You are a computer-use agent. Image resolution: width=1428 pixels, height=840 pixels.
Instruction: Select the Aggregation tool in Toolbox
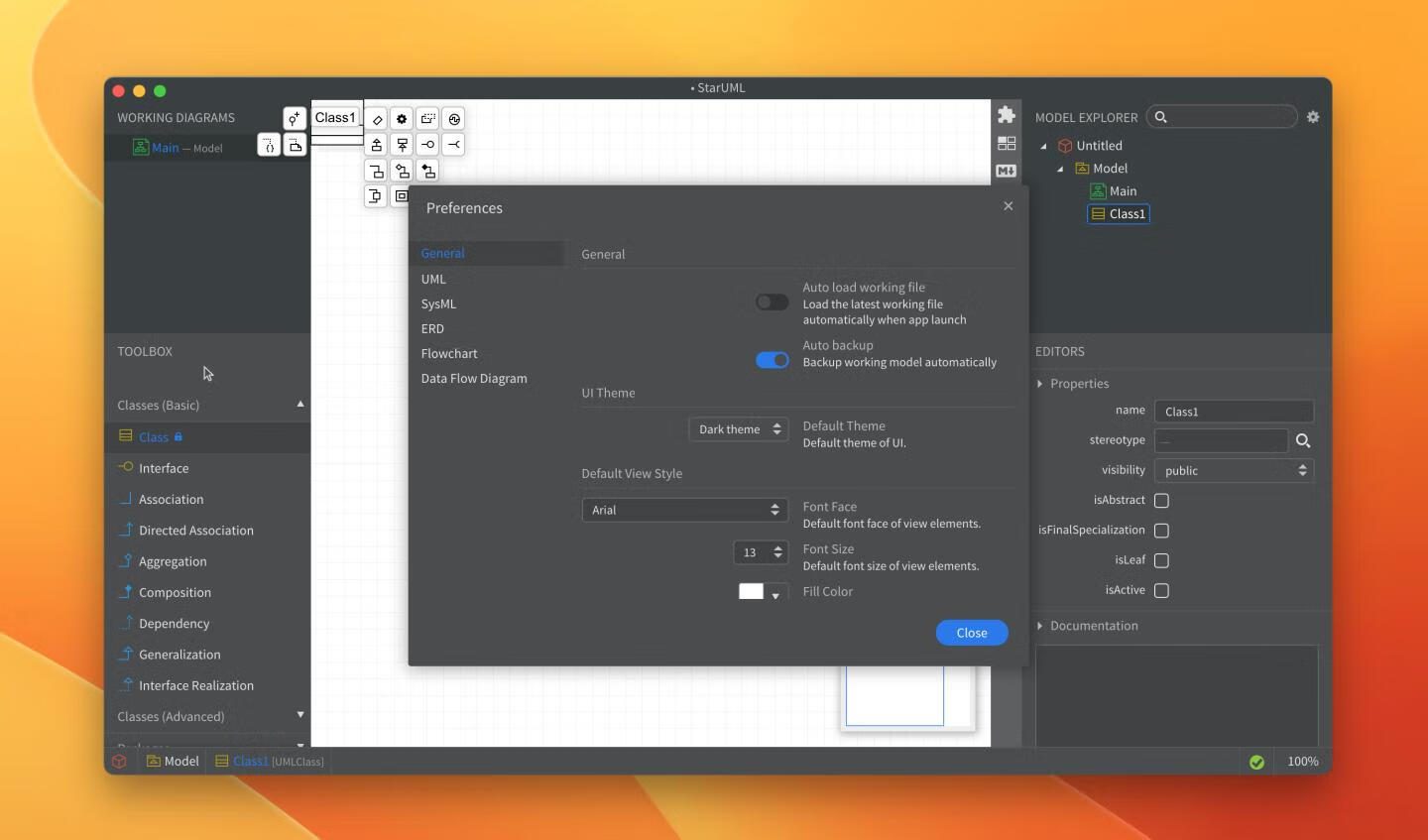173,561
